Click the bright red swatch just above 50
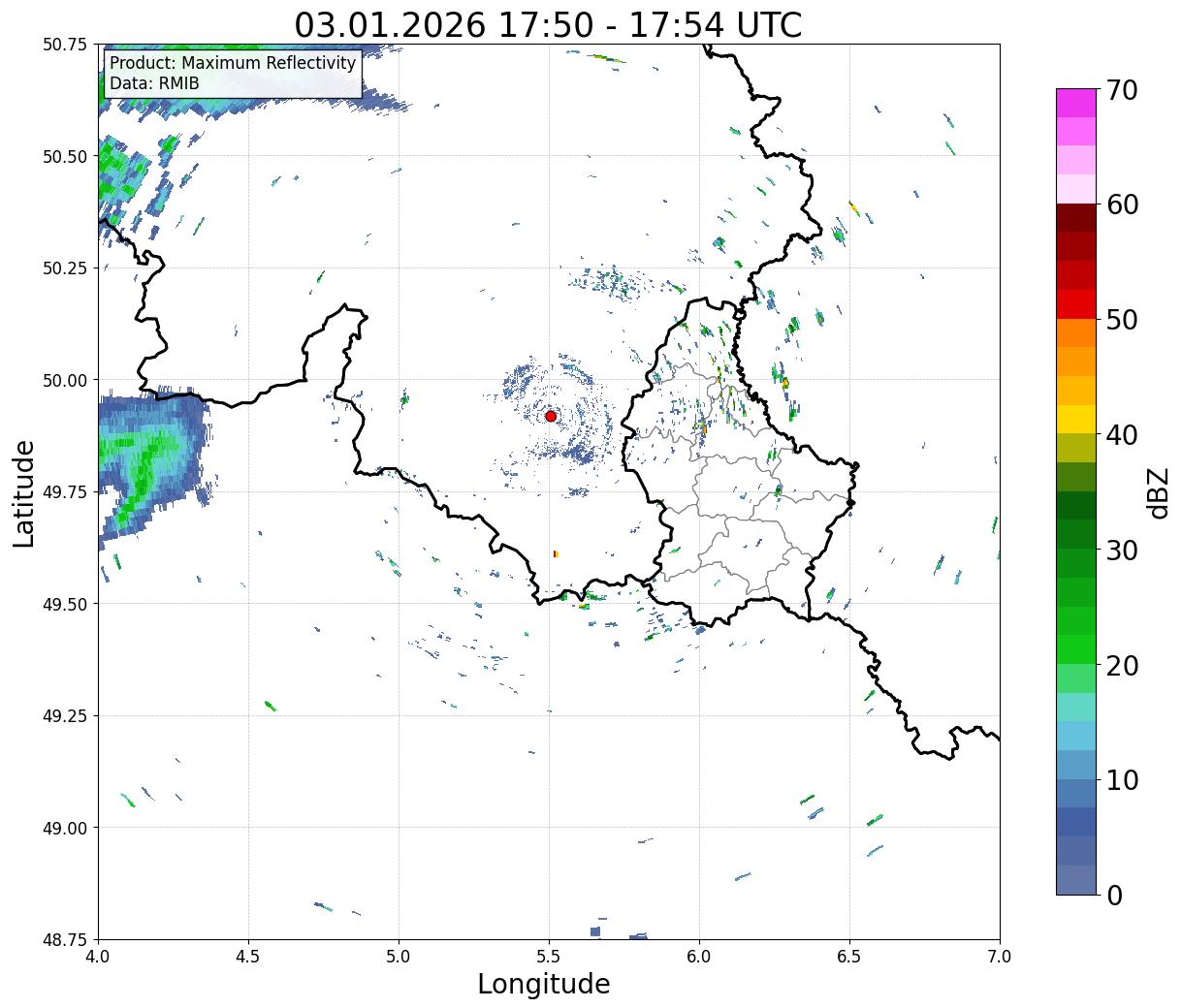The height and width of the screenshot is (1008, 1182). pos(1076,304)
